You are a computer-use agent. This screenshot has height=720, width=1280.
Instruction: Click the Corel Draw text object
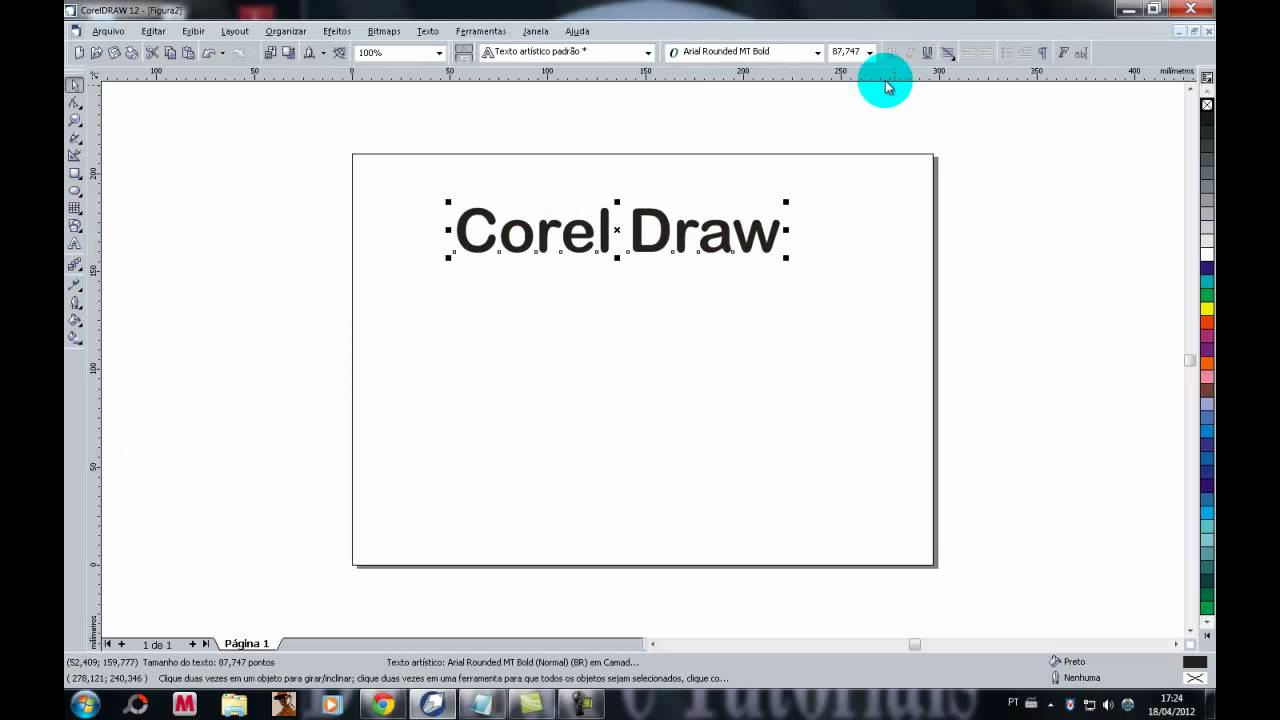617,231
